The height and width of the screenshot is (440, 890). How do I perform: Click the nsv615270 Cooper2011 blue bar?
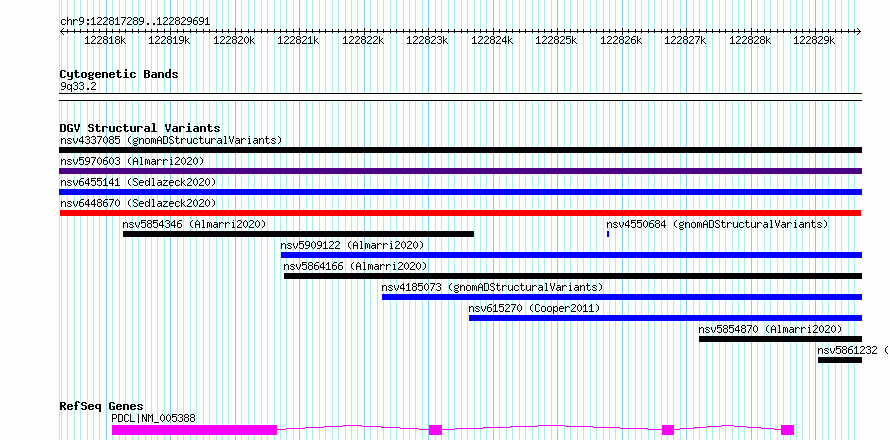[x=665, y=318]
